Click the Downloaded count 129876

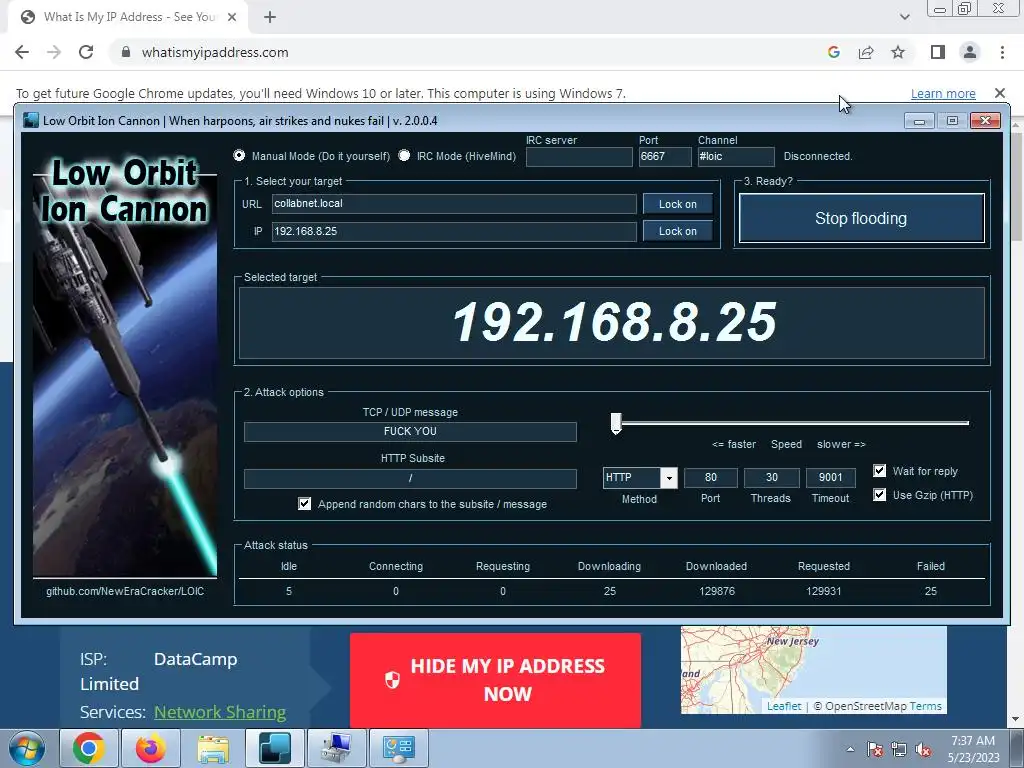point(716,591)
